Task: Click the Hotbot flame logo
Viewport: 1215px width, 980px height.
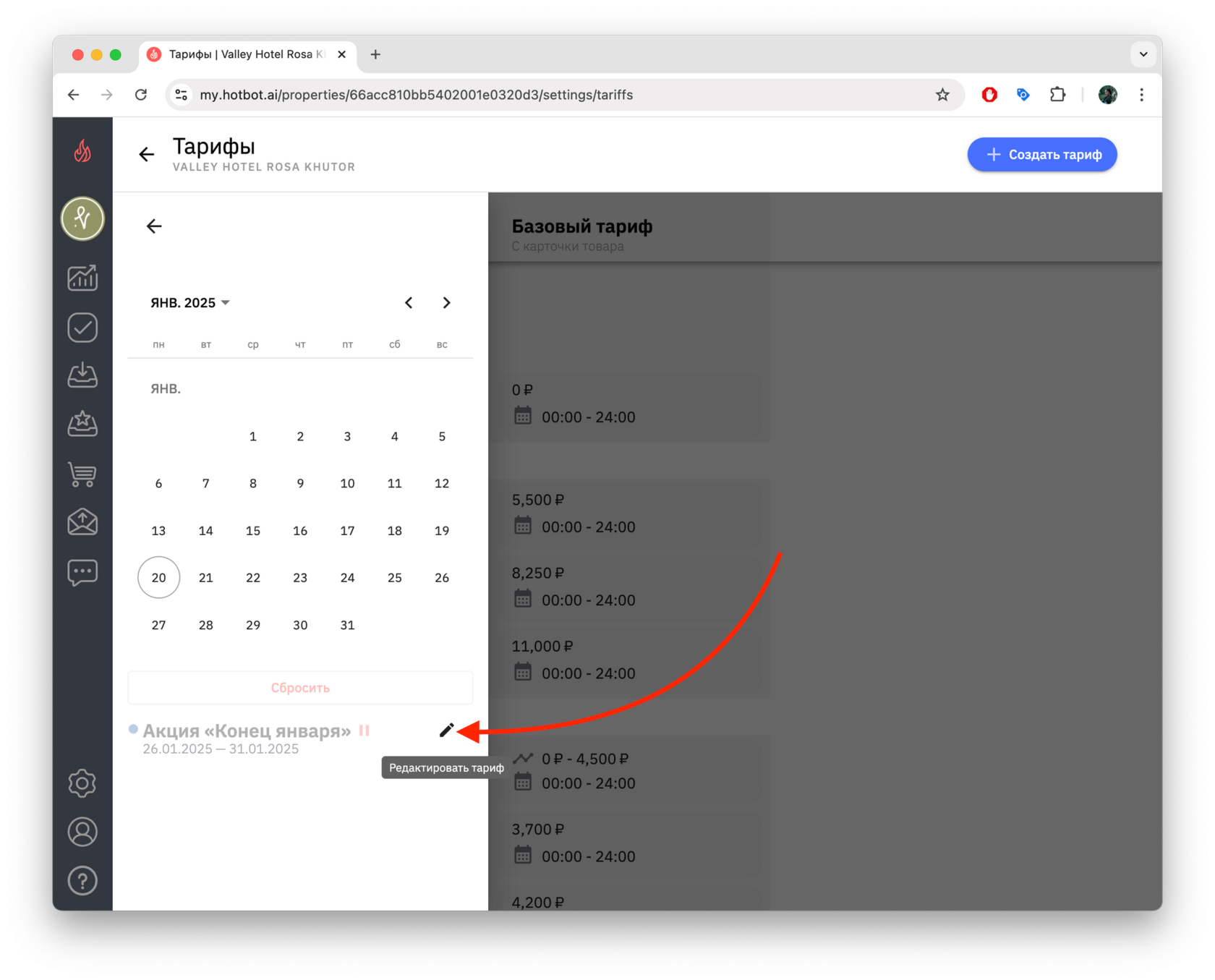Action: pos(82,151)
